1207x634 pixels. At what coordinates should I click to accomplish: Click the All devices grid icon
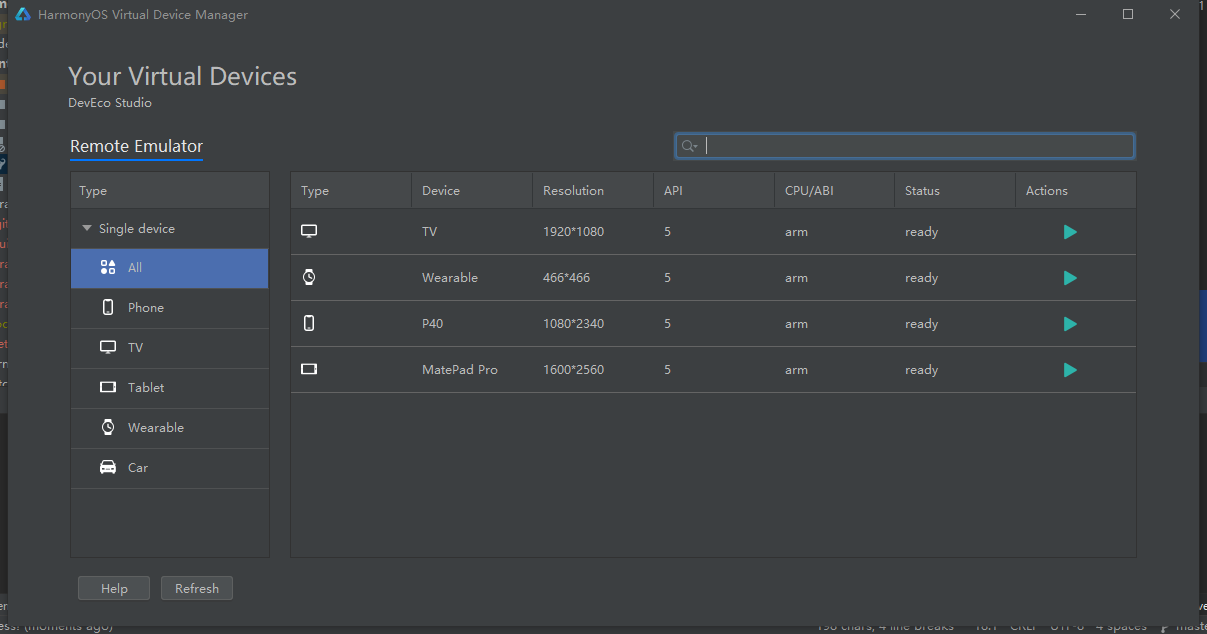108,267
